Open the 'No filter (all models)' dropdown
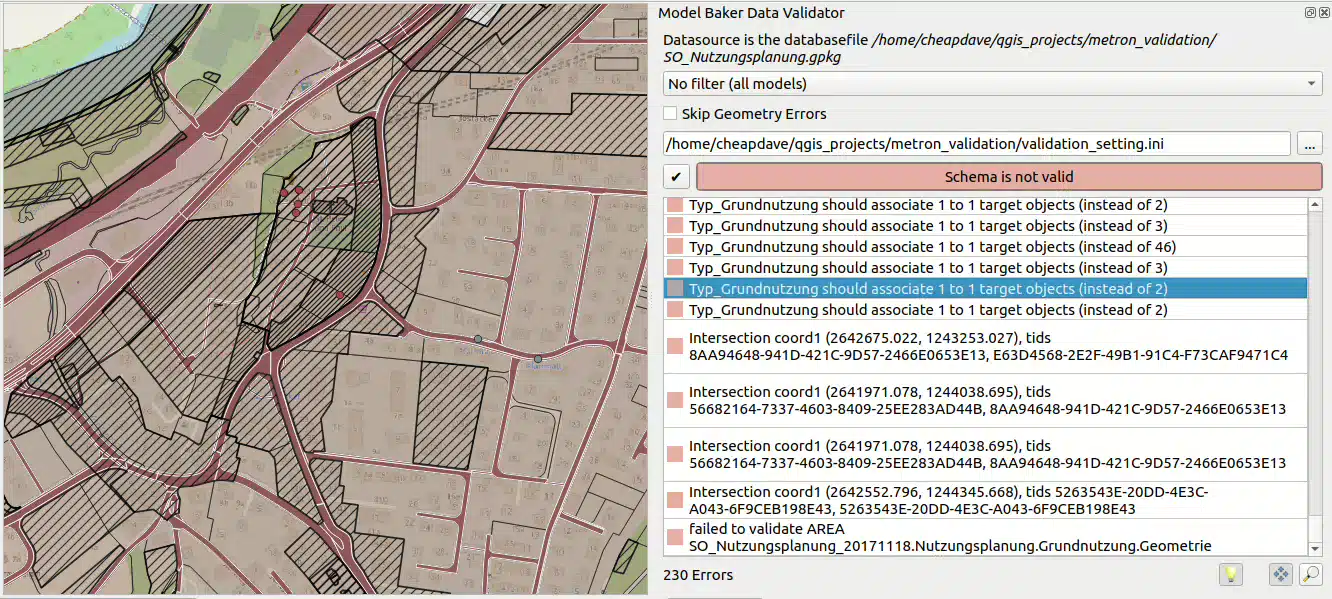 click(x=992, y=84)
